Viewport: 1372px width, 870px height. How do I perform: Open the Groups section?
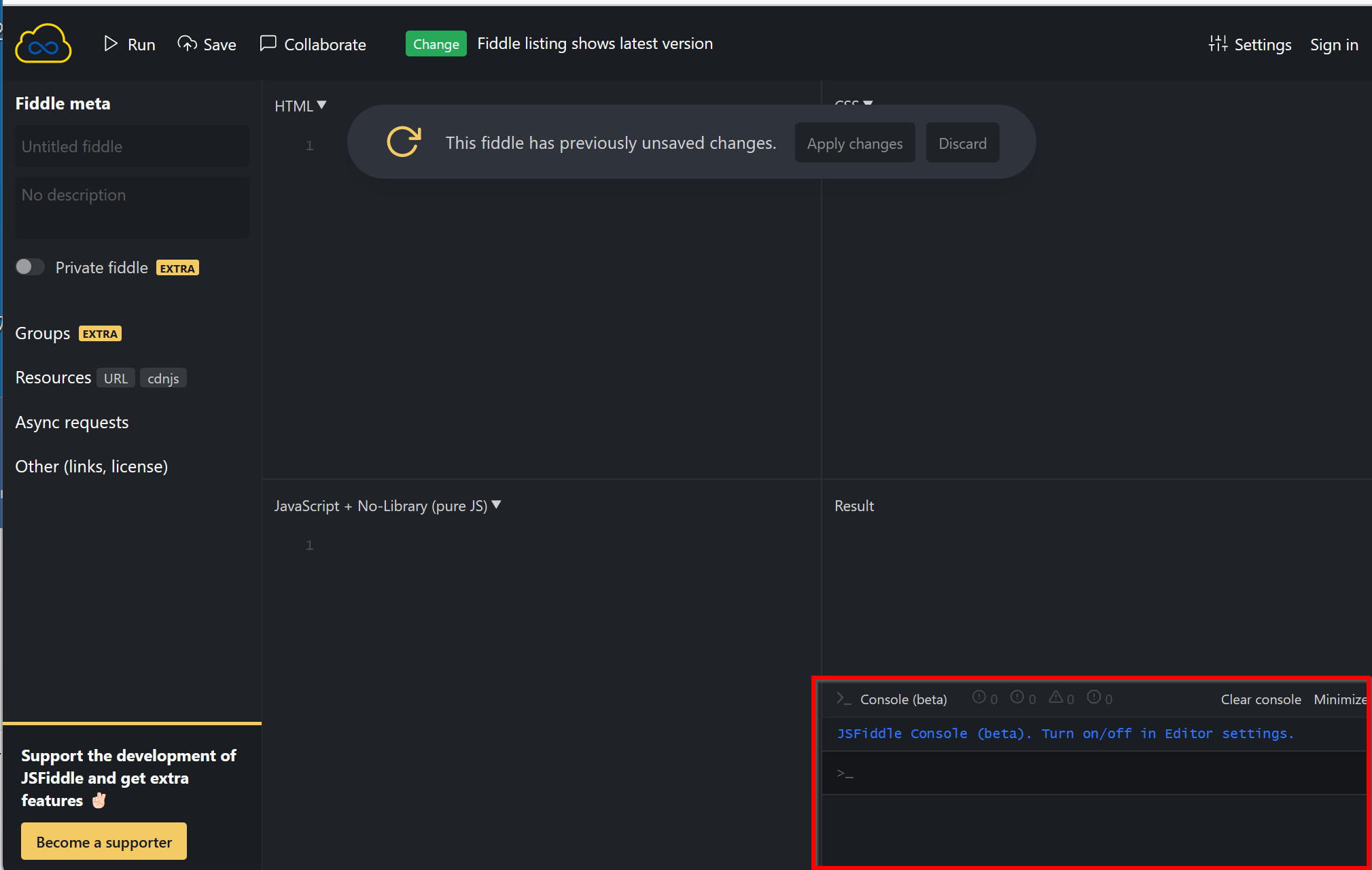coord(43,333)
